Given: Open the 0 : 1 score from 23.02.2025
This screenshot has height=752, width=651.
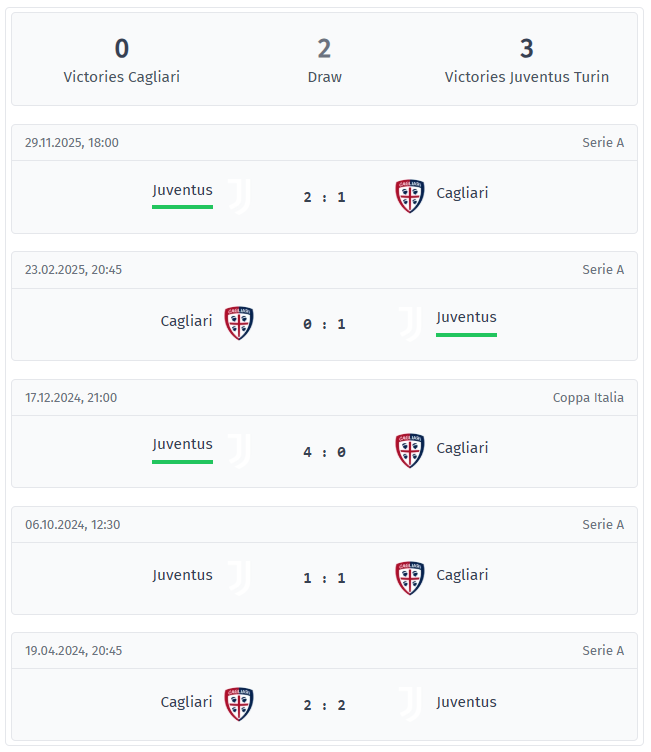Looking at the screenshot, I should coord(324,324).
